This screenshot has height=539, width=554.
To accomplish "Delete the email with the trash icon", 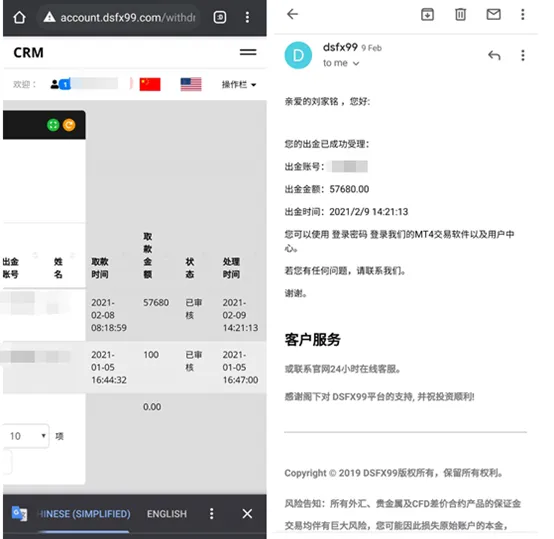I will [x=460, y=14].
